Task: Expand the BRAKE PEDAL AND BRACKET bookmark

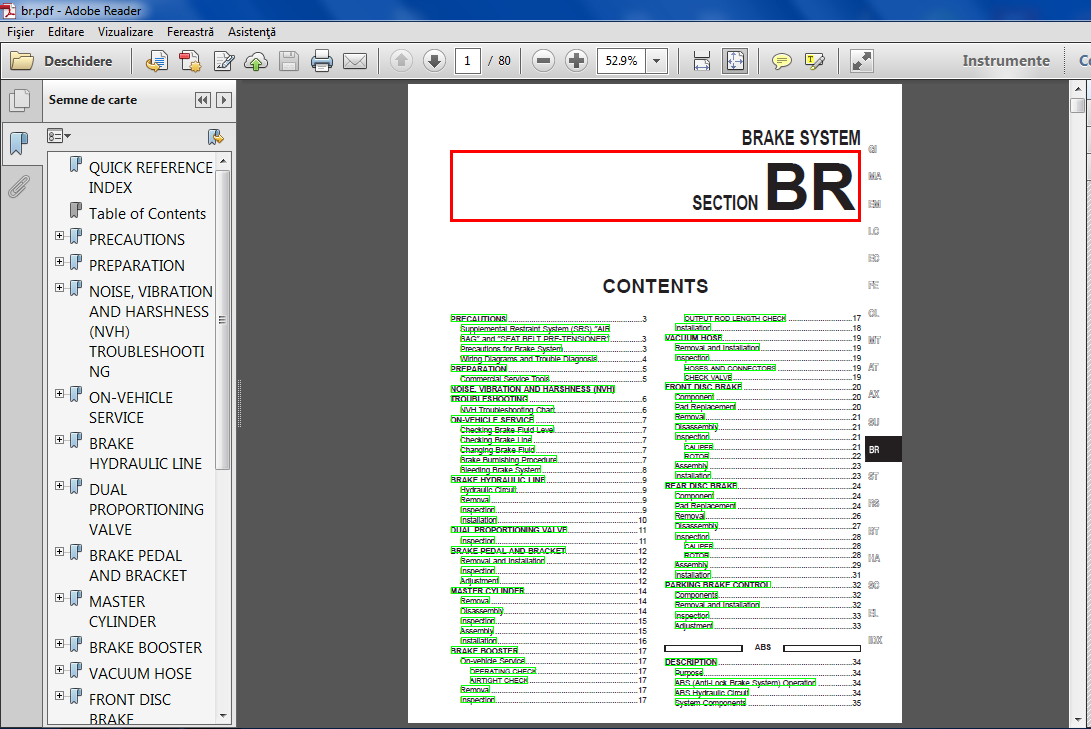Action: click(60, 552)
